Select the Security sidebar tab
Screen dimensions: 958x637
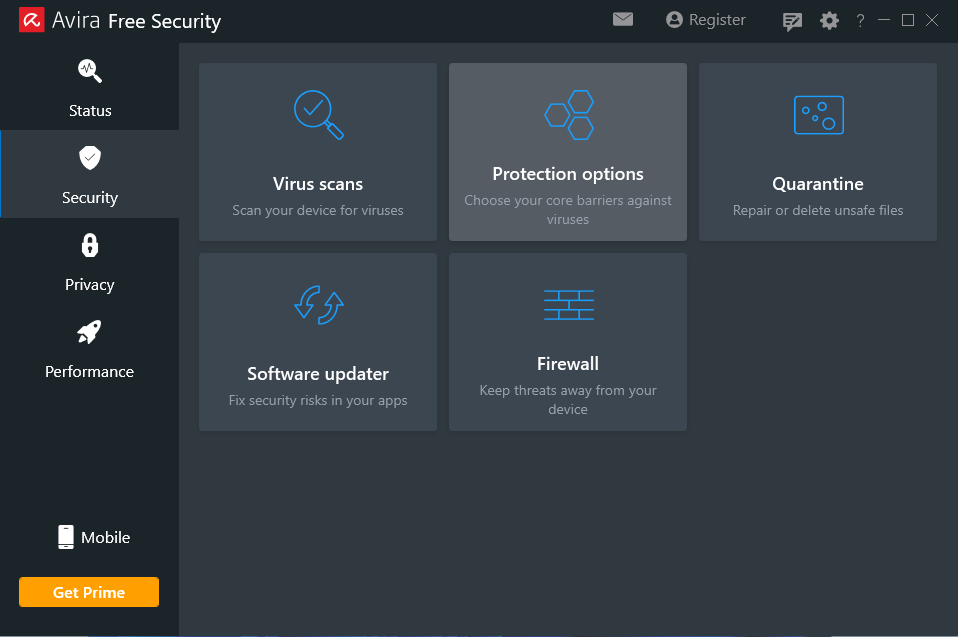coord(90,175)
